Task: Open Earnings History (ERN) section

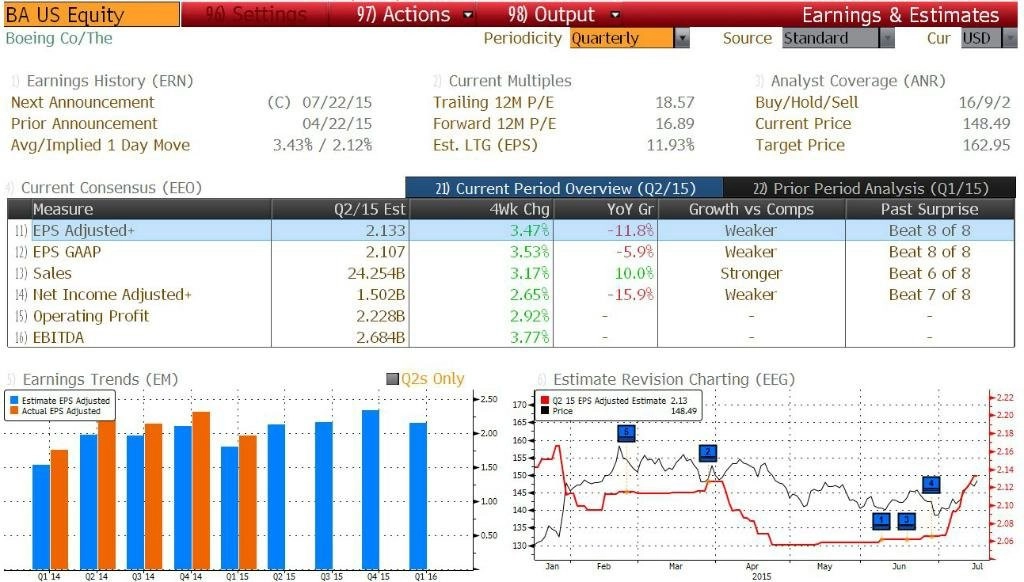Action: point(109,81)
